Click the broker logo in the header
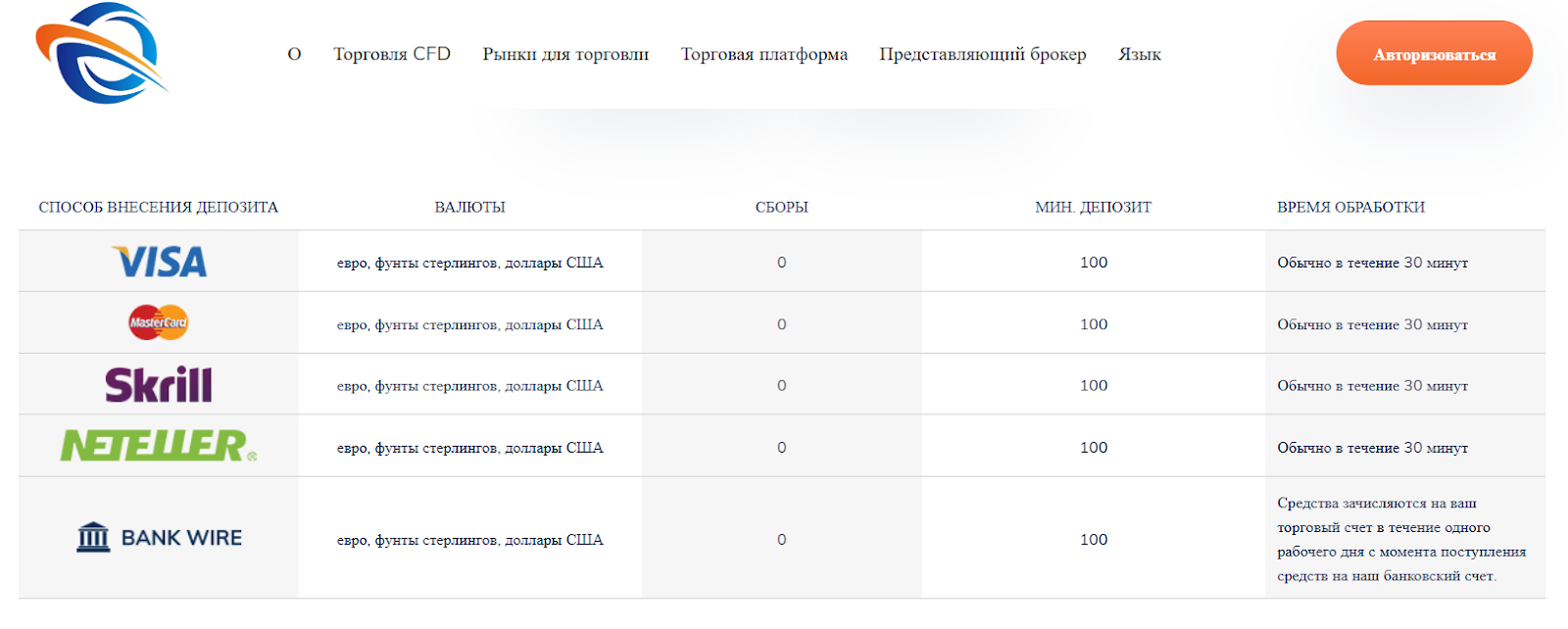This screenshot has height=629, width=1568. tap(101, 54)
